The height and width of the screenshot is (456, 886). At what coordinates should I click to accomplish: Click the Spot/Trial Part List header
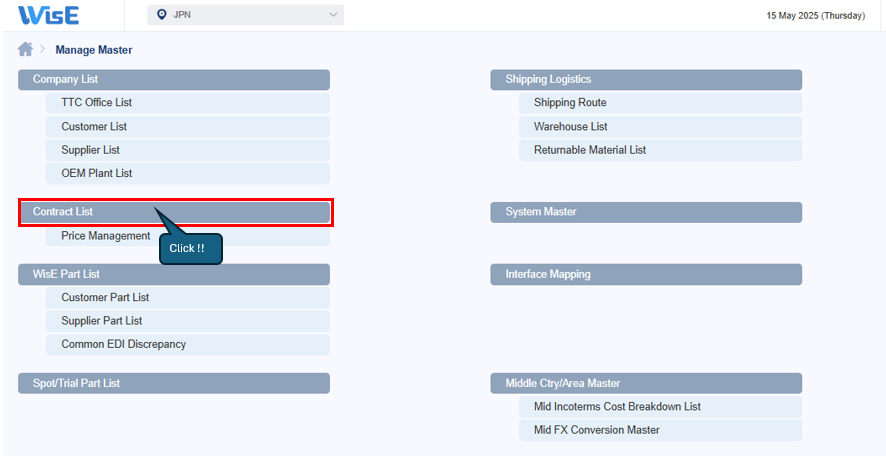tap(174, 383)
